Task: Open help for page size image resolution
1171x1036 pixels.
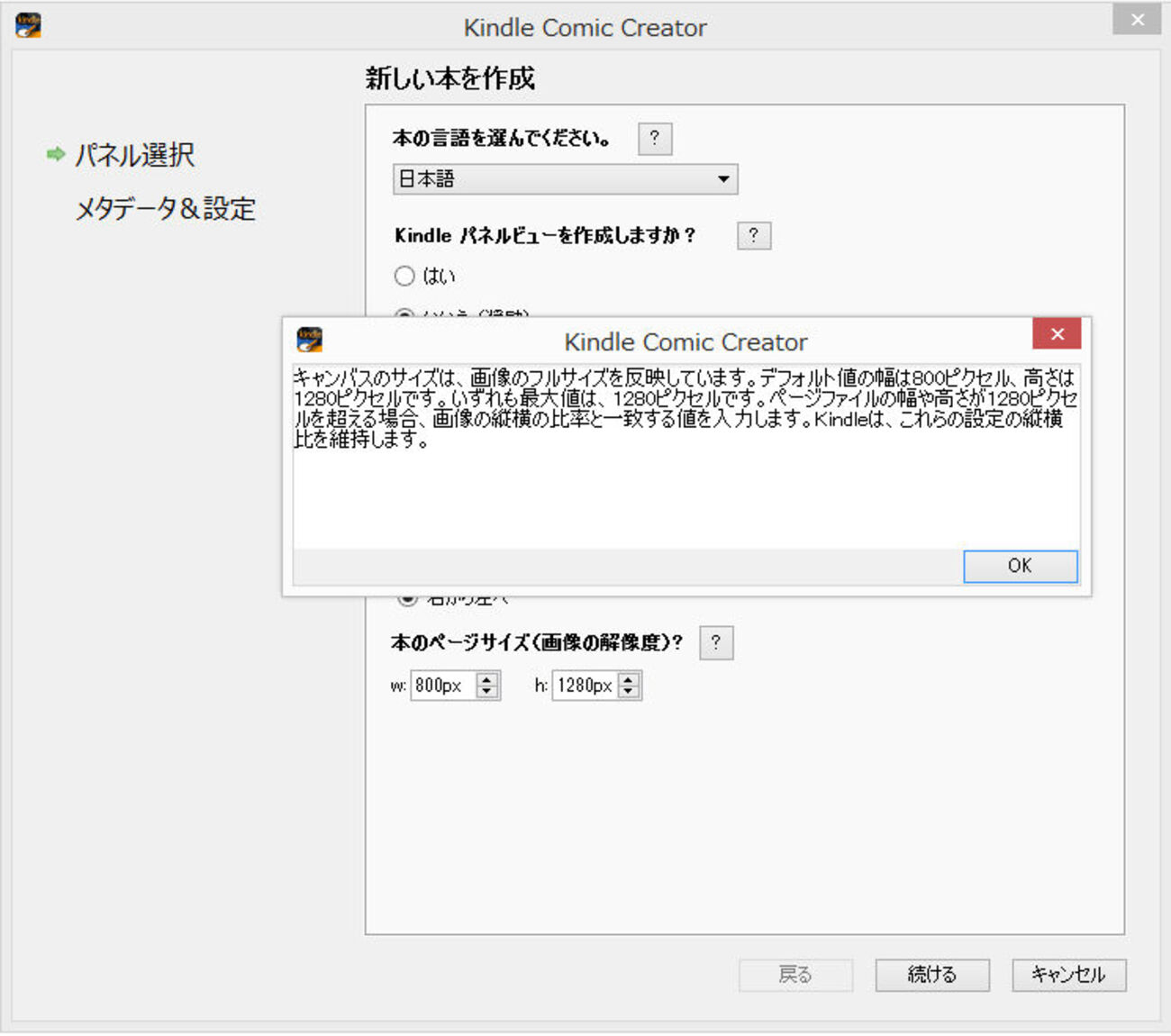Action: [716, 643]
